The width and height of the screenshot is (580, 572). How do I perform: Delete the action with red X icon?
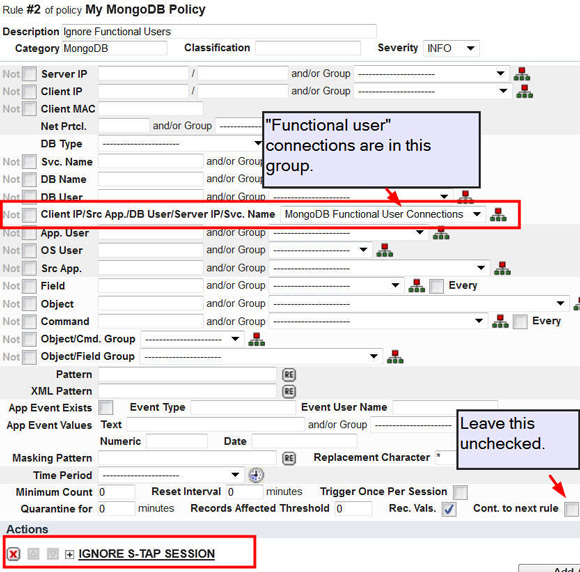[x=13, y=554]
